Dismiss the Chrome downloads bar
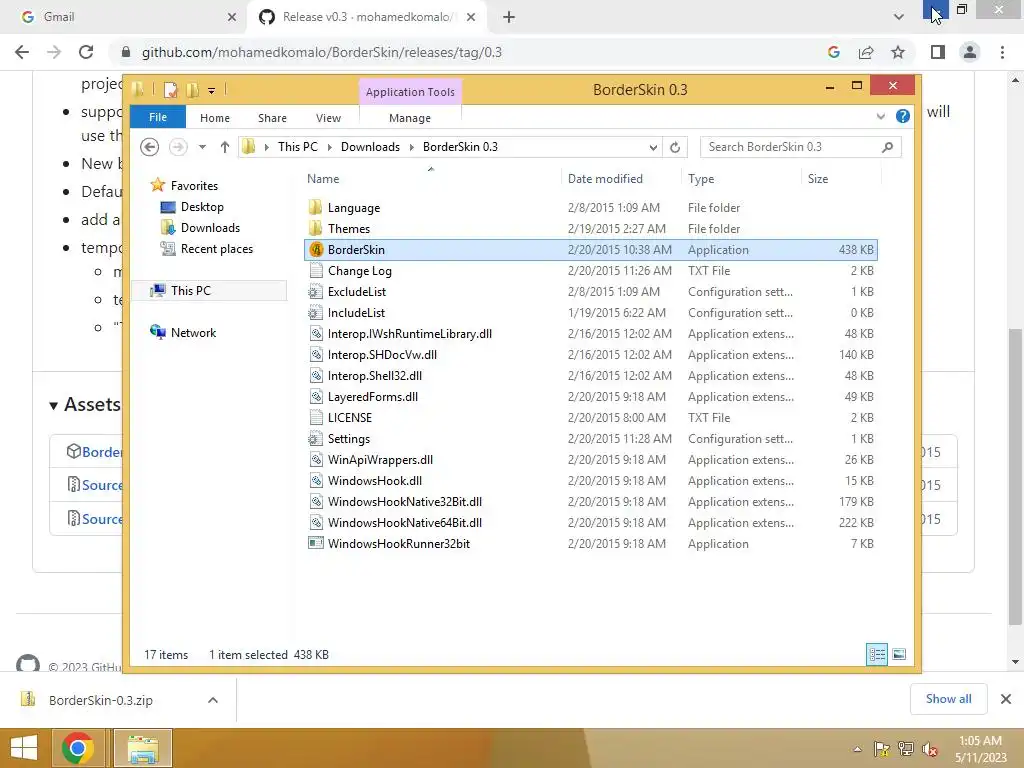 coord(1006,699)
